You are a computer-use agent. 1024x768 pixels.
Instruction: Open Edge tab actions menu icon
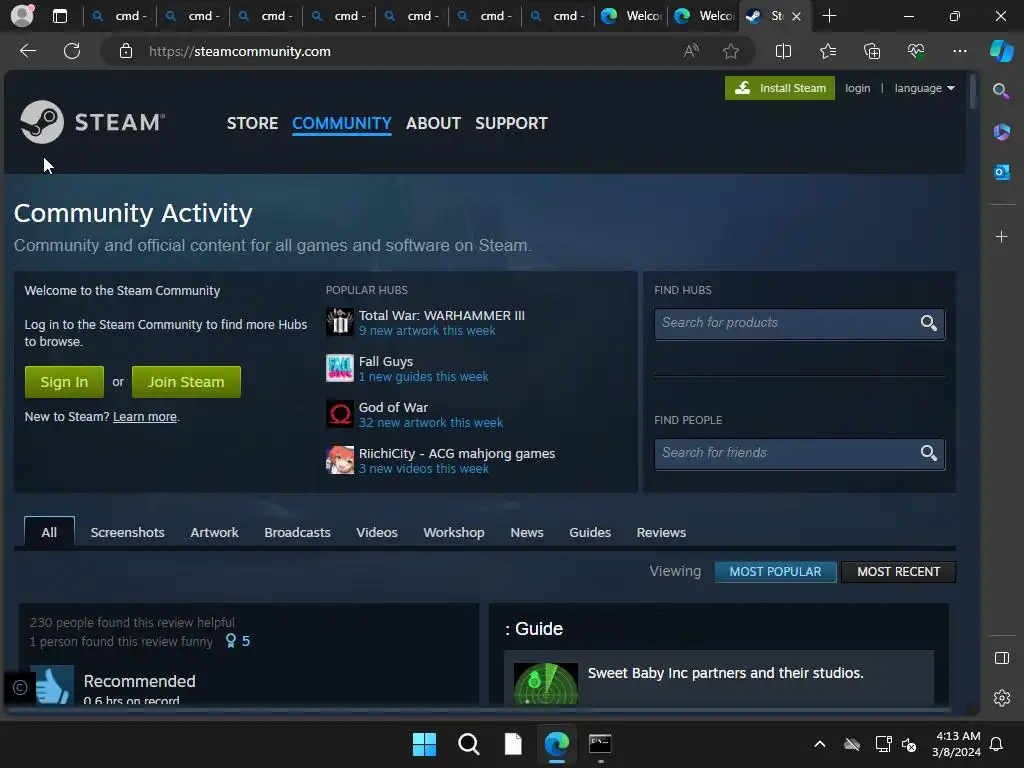coord(59,16)
